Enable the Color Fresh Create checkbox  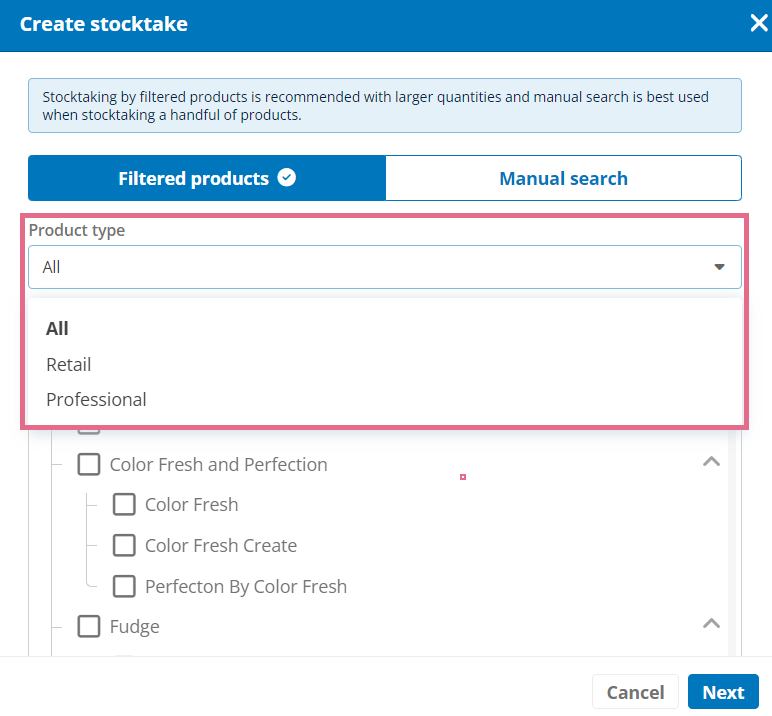pos(124,546)
